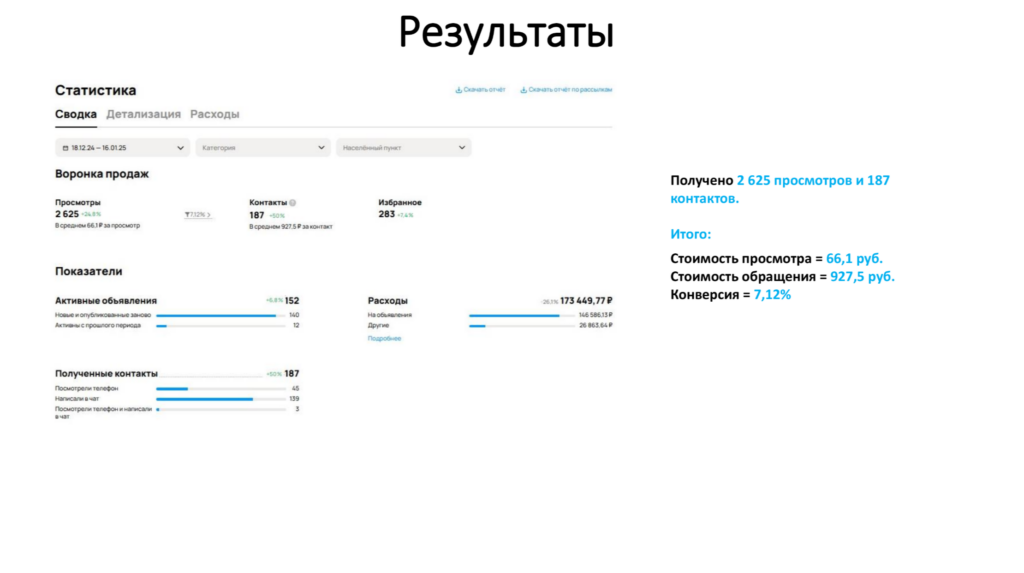The width and height of the screenshot is (1024, 573).
Task: Click the Результаты slide title
Action: coord(506,33)
